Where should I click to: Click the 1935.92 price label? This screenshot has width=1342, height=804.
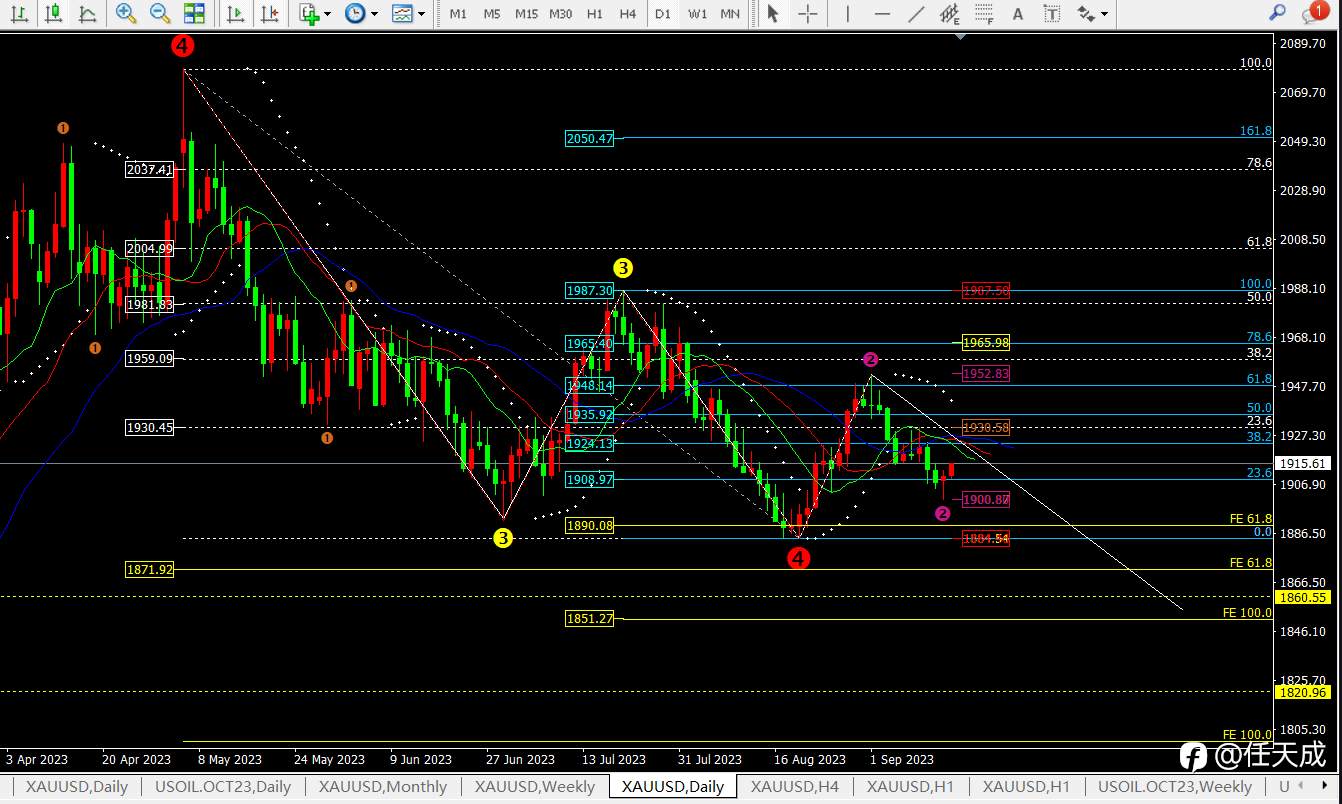[590, 414]
